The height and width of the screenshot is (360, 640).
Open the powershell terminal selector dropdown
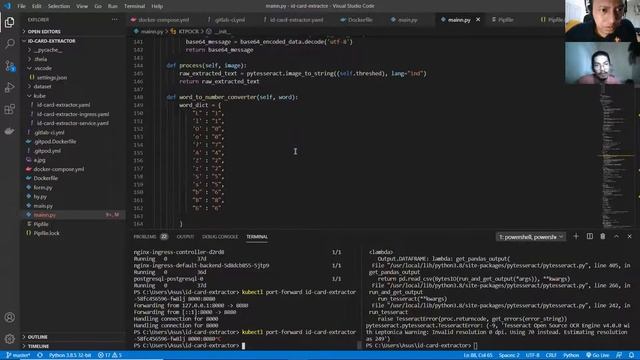[x=531, y=237]
